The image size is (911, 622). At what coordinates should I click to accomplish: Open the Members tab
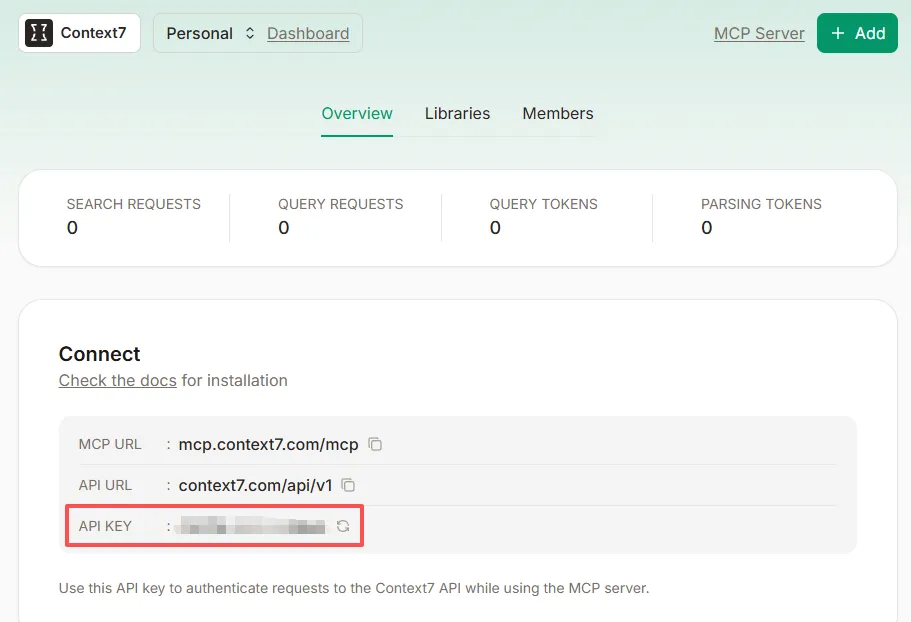(558, 113)
